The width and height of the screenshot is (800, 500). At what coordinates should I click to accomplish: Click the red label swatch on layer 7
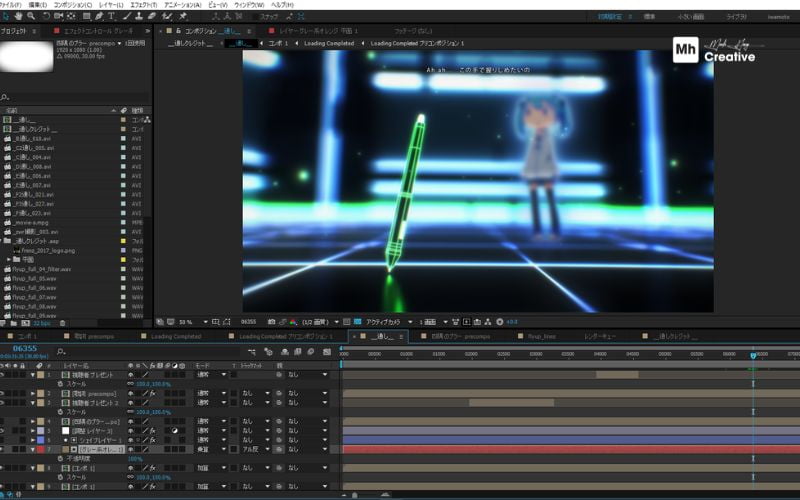click(41, 449)
